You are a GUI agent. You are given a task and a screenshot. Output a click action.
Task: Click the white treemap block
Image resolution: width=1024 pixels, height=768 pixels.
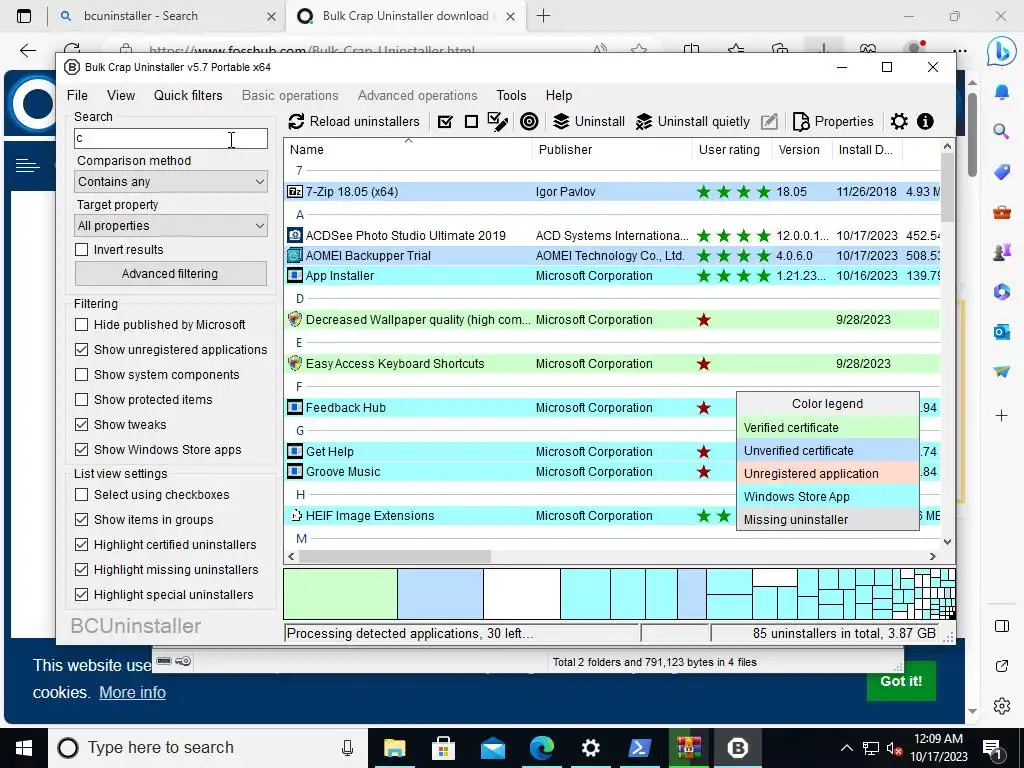tap(522, 594)
